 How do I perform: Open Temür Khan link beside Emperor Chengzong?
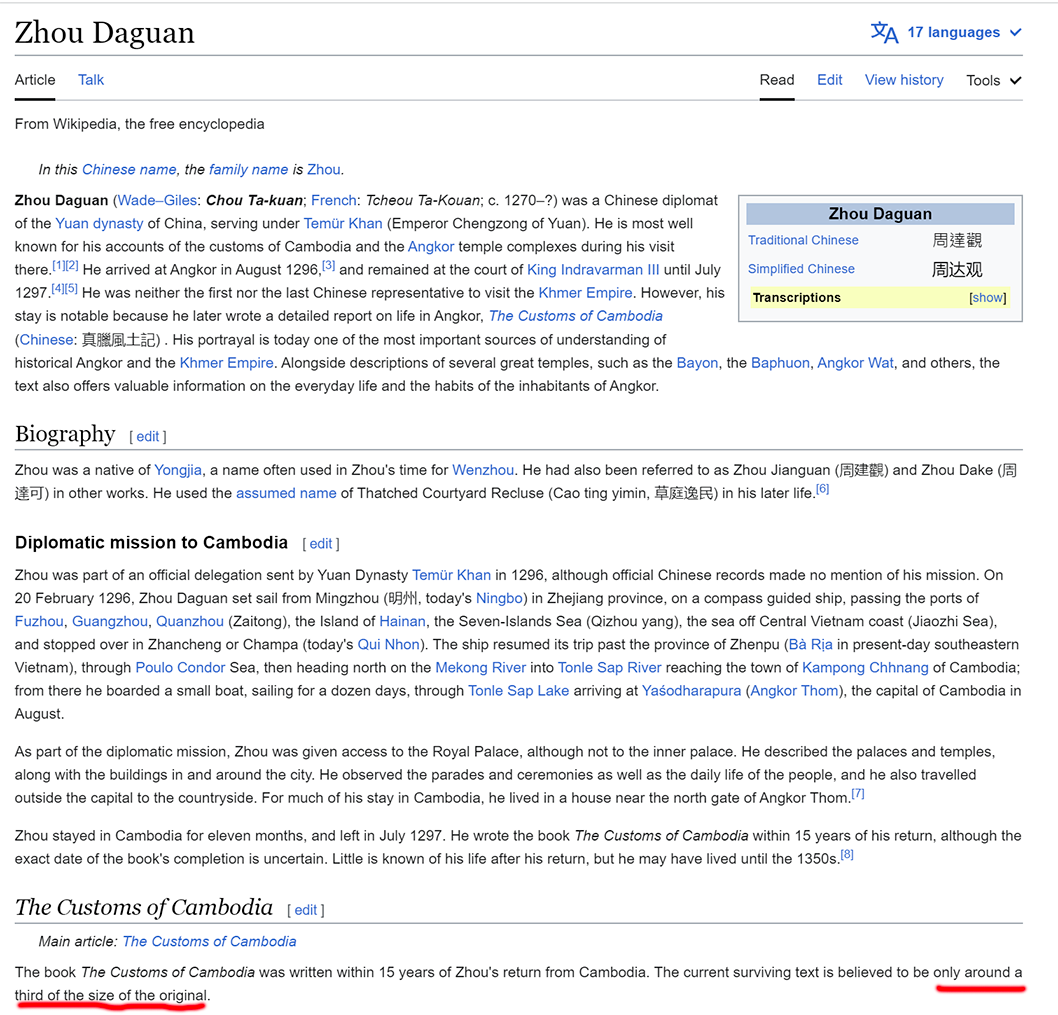pyautogui.click(x=343, y=223)
